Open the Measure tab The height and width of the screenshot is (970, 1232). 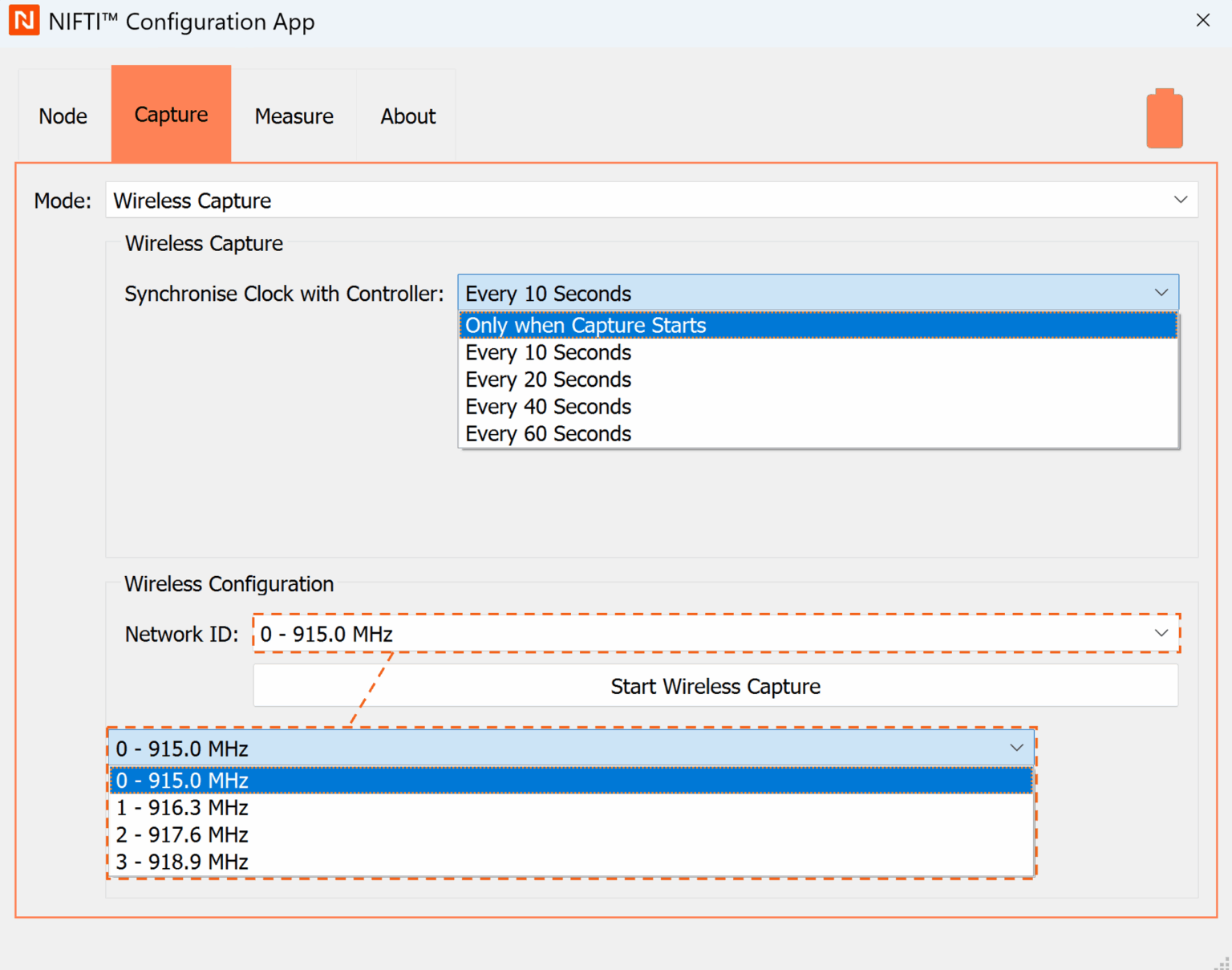click(x=294, y=116)
